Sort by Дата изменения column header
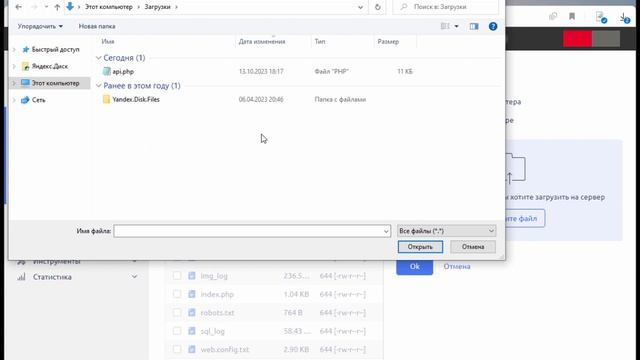 [x=262, y=41]
